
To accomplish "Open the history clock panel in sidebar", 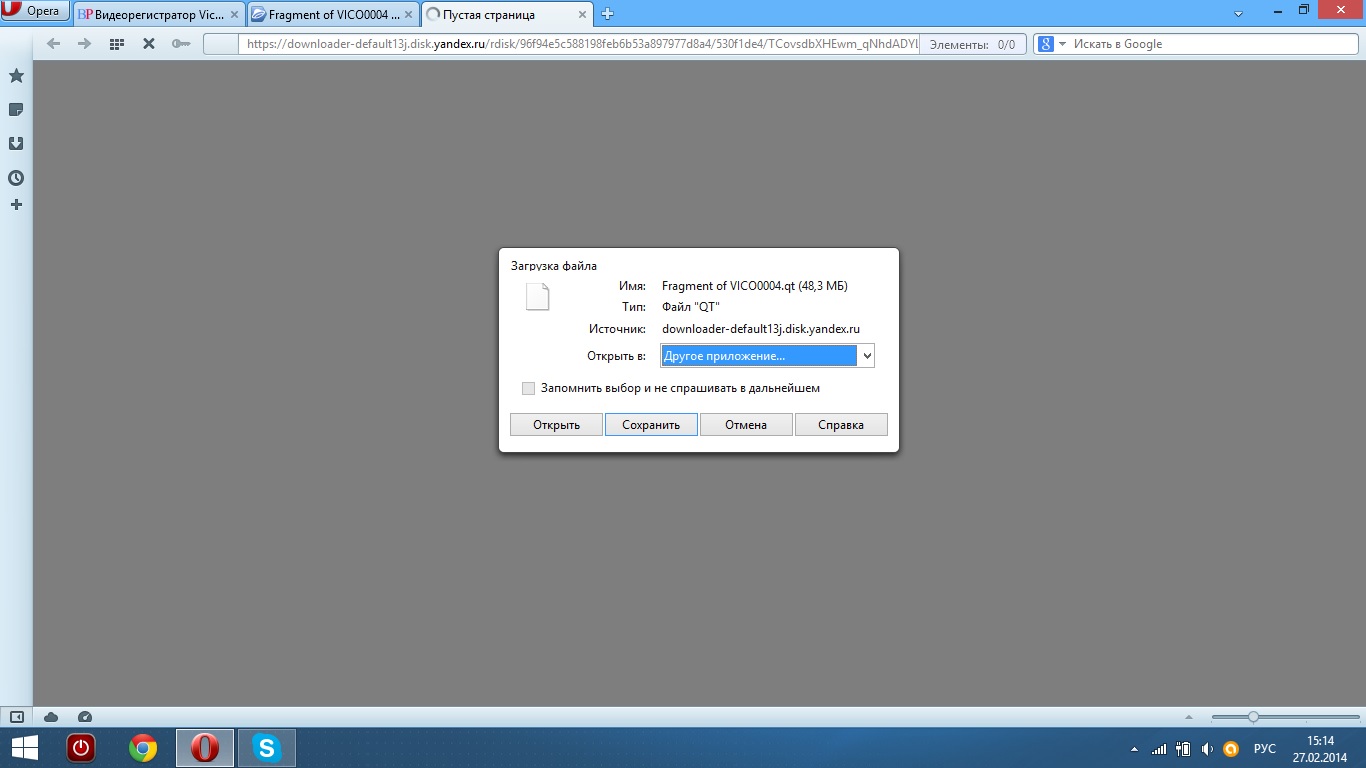I will (16, 178).
